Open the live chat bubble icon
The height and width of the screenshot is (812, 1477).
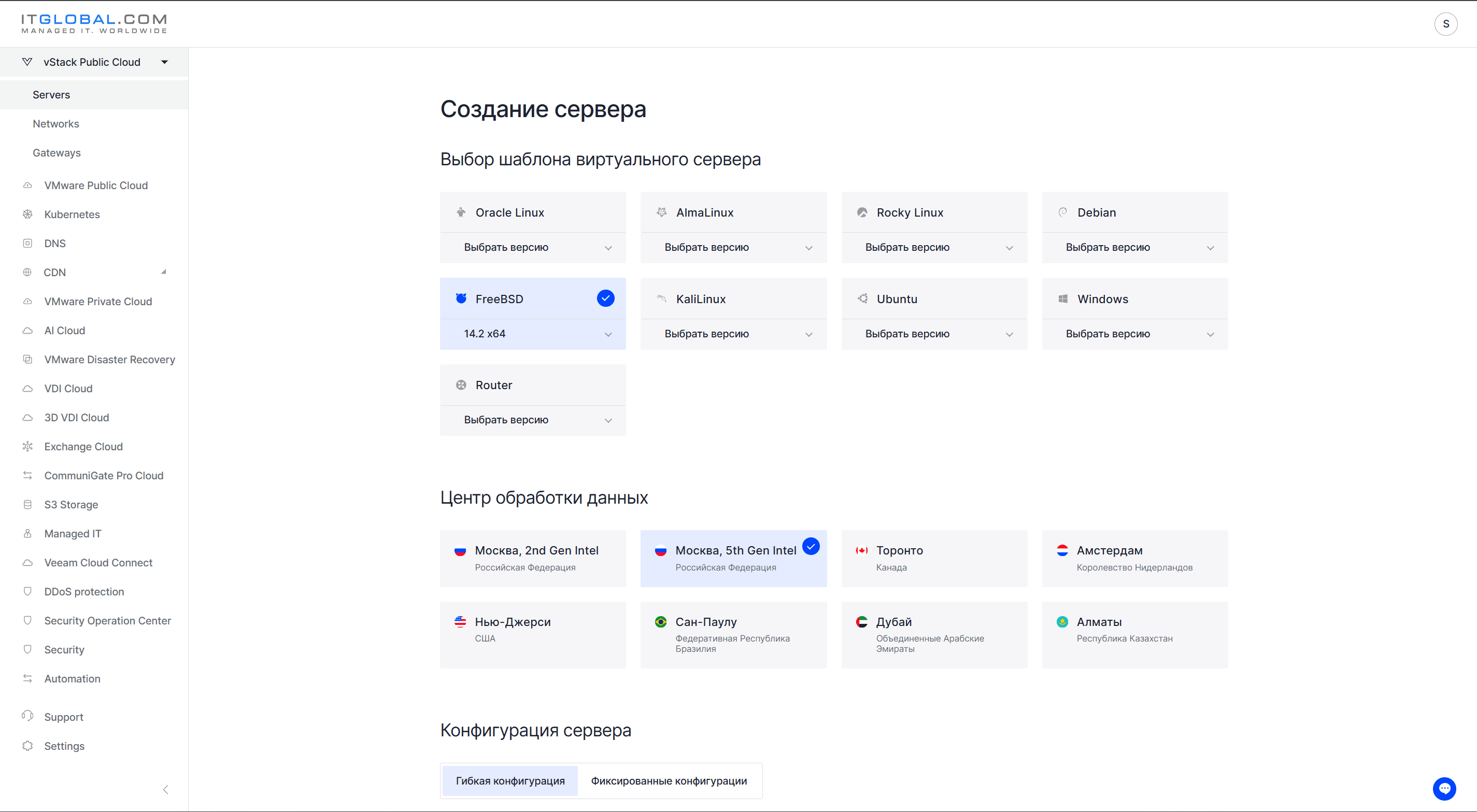point(1444,789)
